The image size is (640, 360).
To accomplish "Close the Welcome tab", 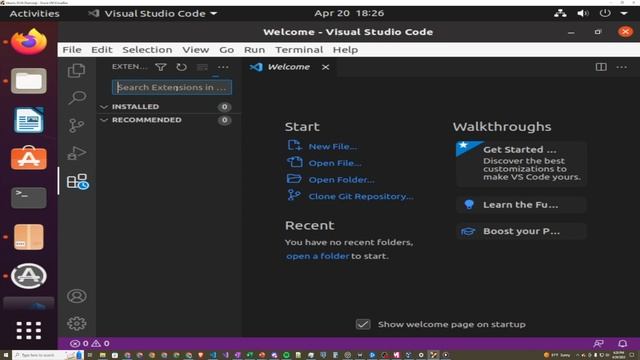I will pyautogui.click(x=325, y=67).
